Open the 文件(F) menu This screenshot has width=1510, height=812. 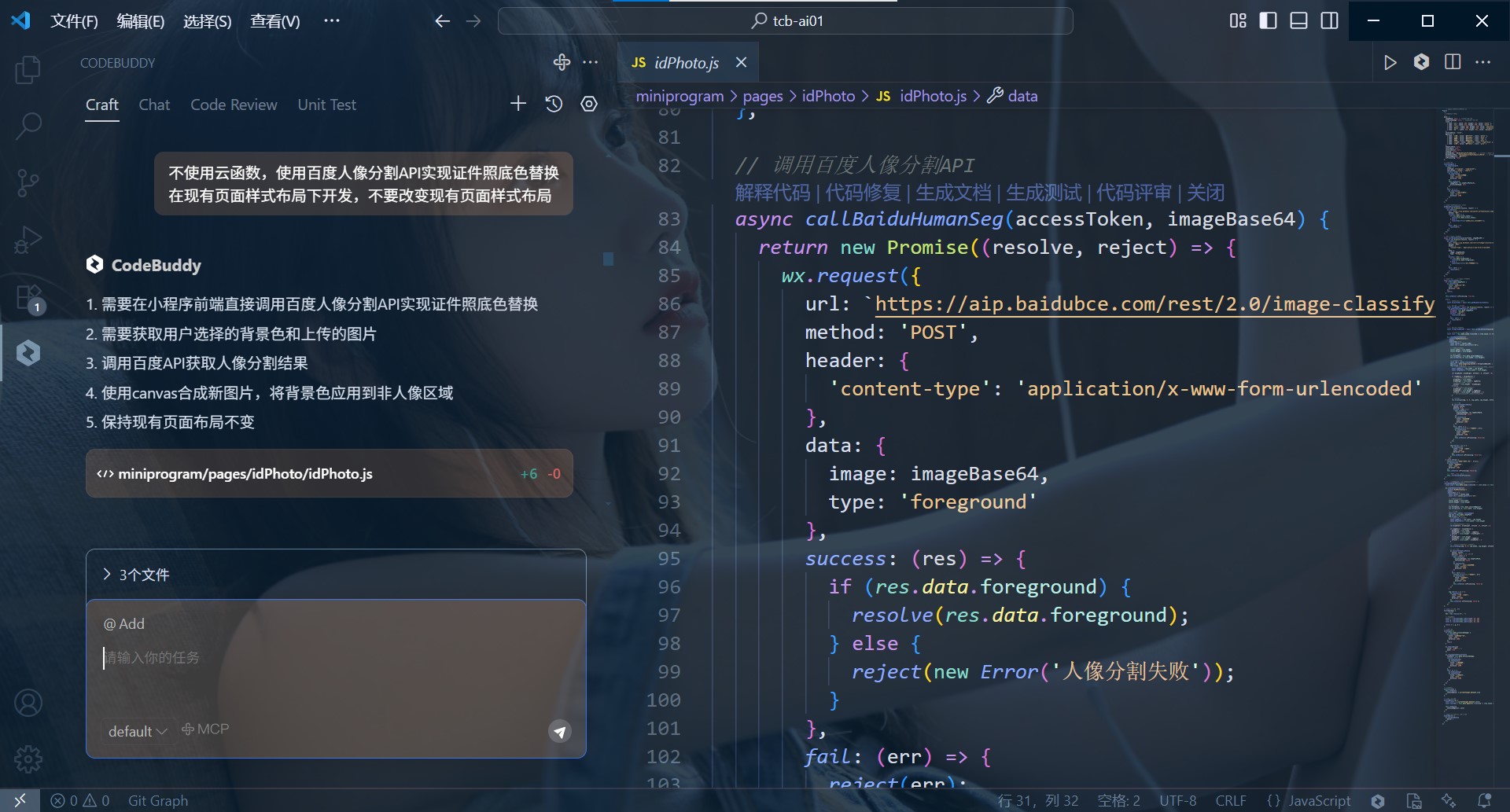(74, 21)
